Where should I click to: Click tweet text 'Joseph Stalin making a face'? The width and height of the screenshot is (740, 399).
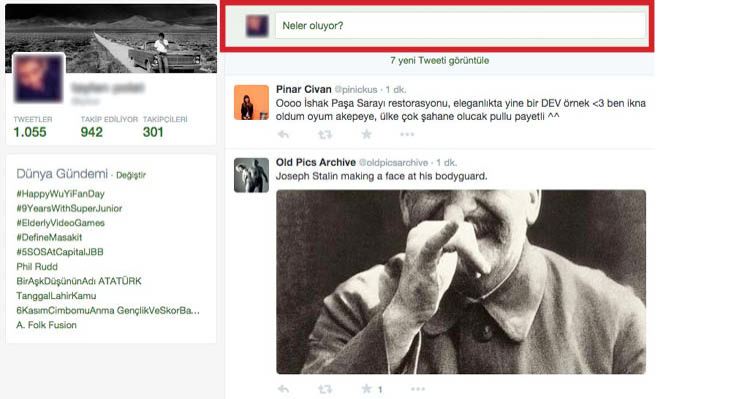click(381, 176)
